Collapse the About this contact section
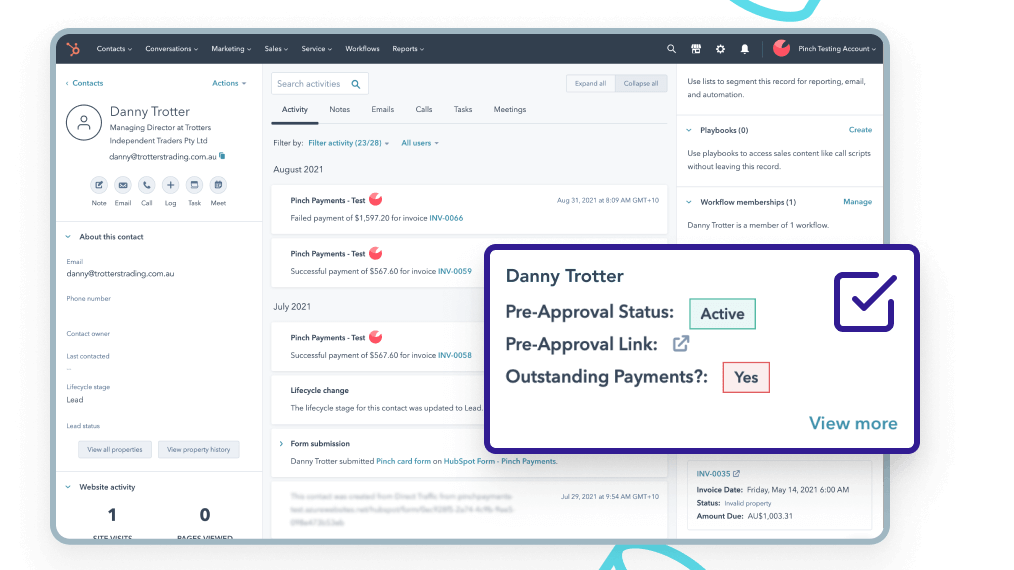Screen dimensions: 1014x570 [x=68, y=237]
